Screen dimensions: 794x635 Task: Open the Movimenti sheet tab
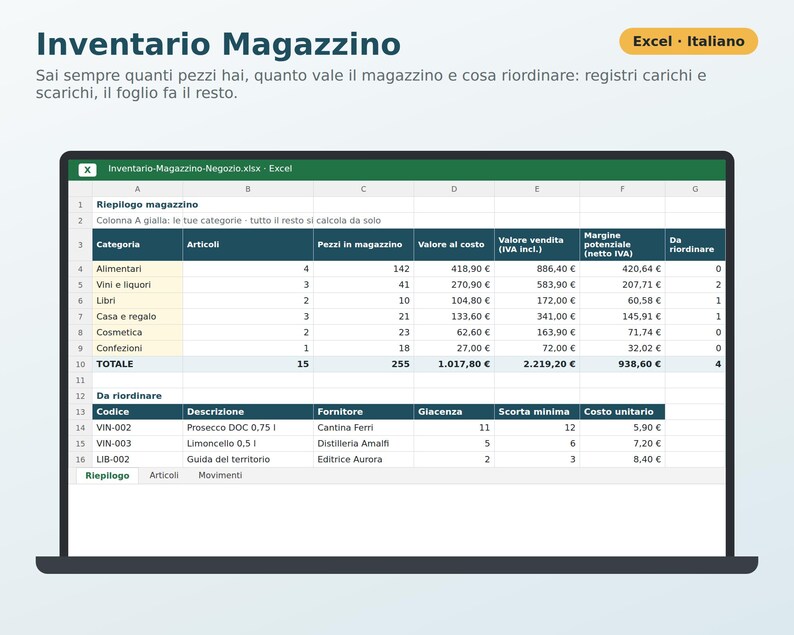pos(220,475)
